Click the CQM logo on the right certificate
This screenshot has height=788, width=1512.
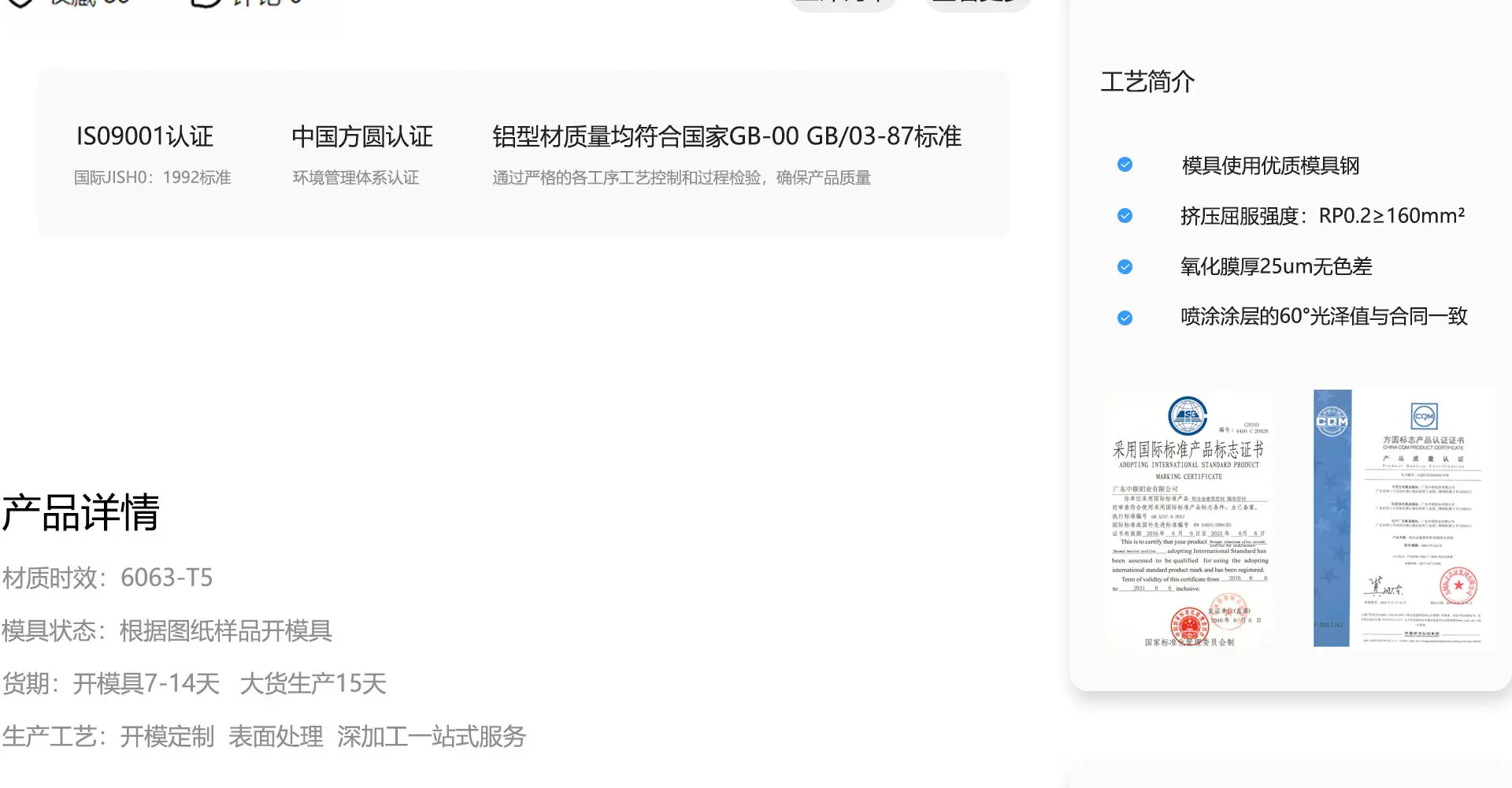click(1422, 417)
